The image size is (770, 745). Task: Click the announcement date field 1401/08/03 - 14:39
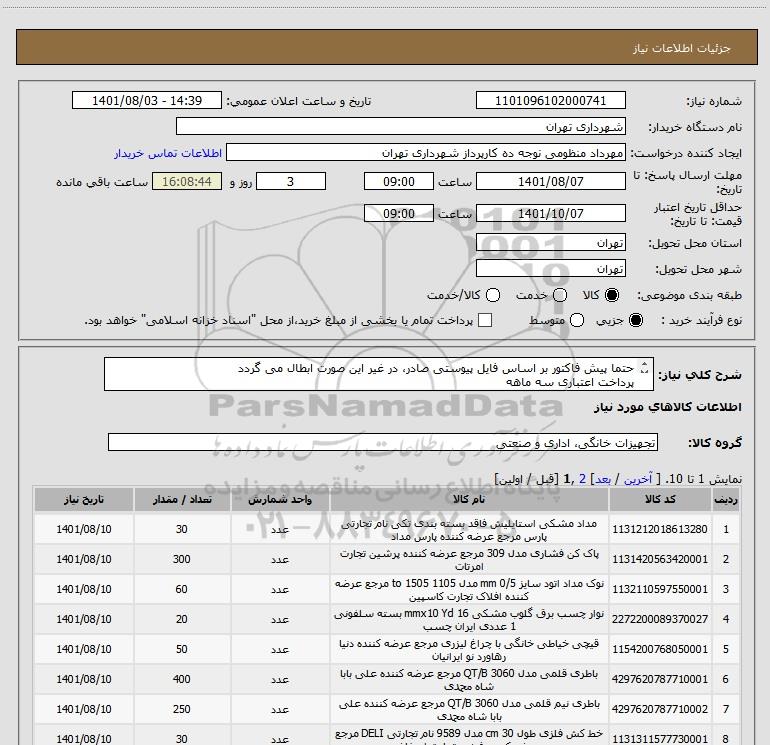point(147,100)
